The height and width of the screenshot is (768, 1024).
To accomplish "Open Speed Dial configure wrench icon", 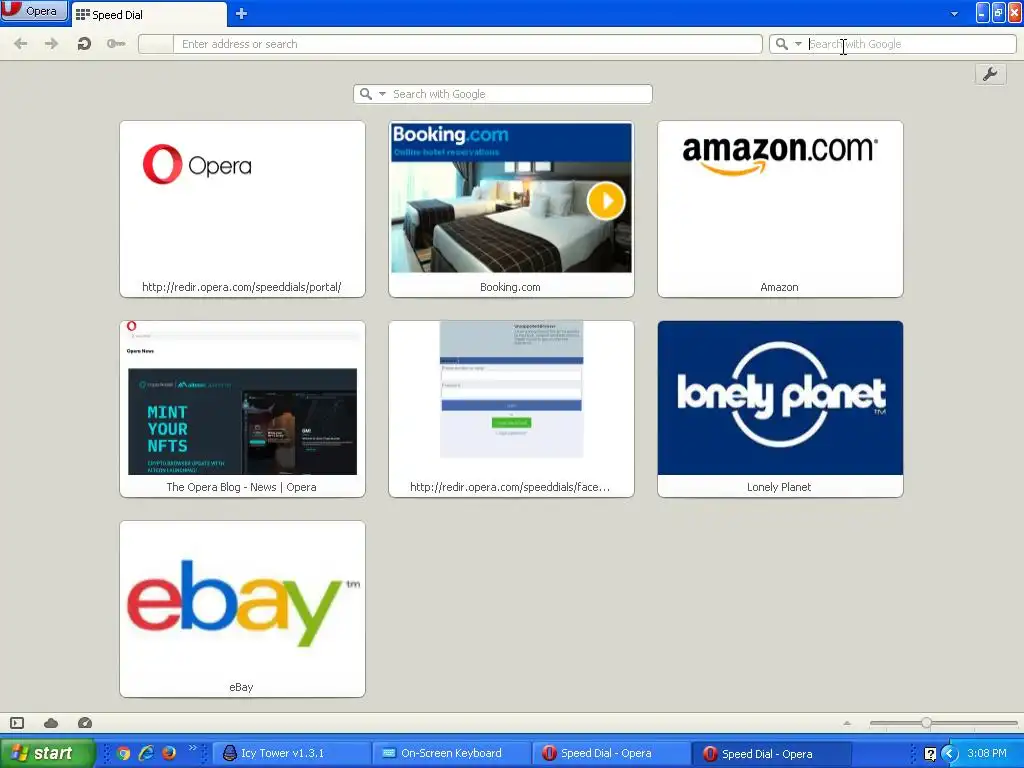I will click(990, 74).
